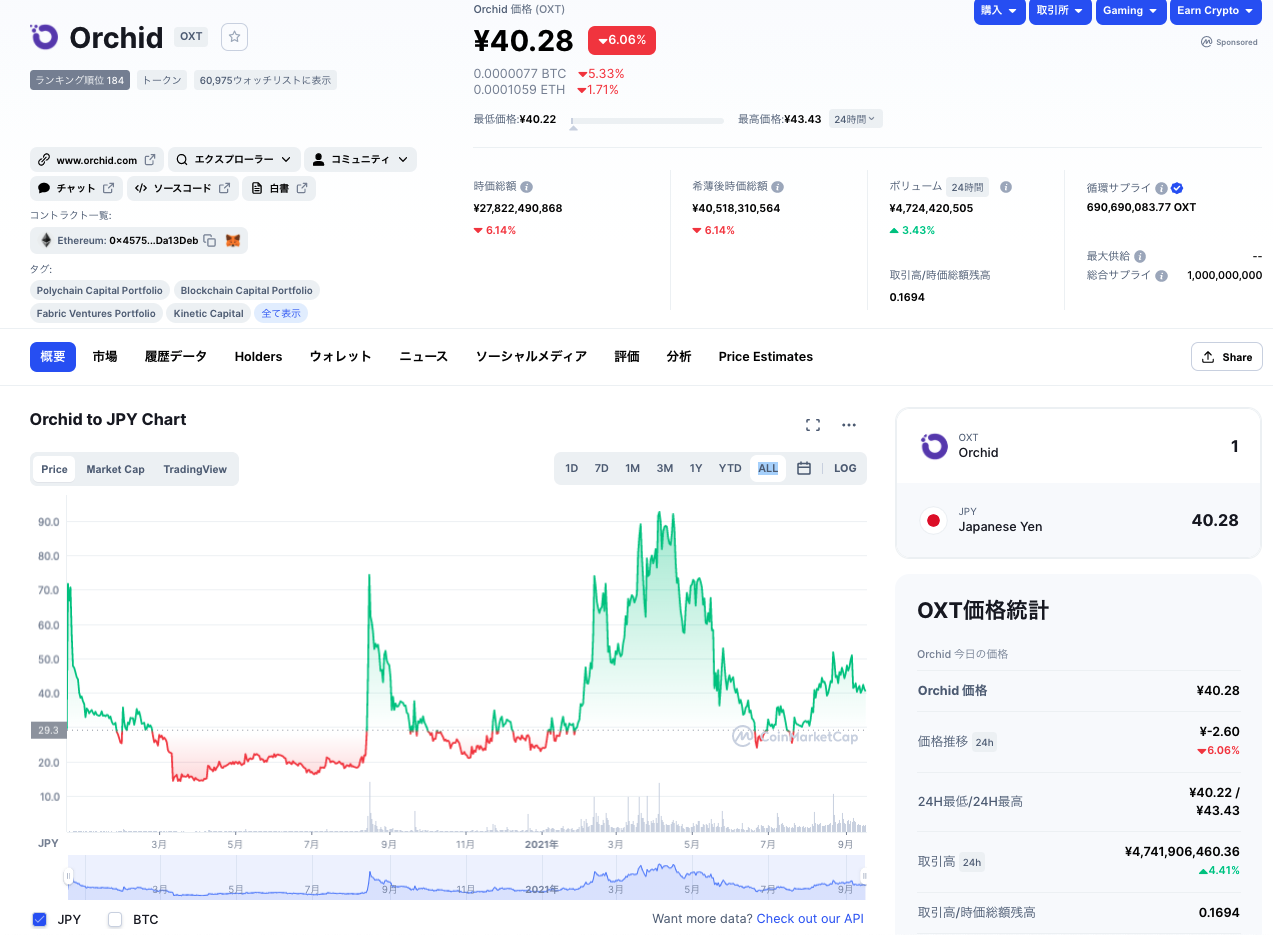Open fullscreen chart view

click(x=813, y=425)
